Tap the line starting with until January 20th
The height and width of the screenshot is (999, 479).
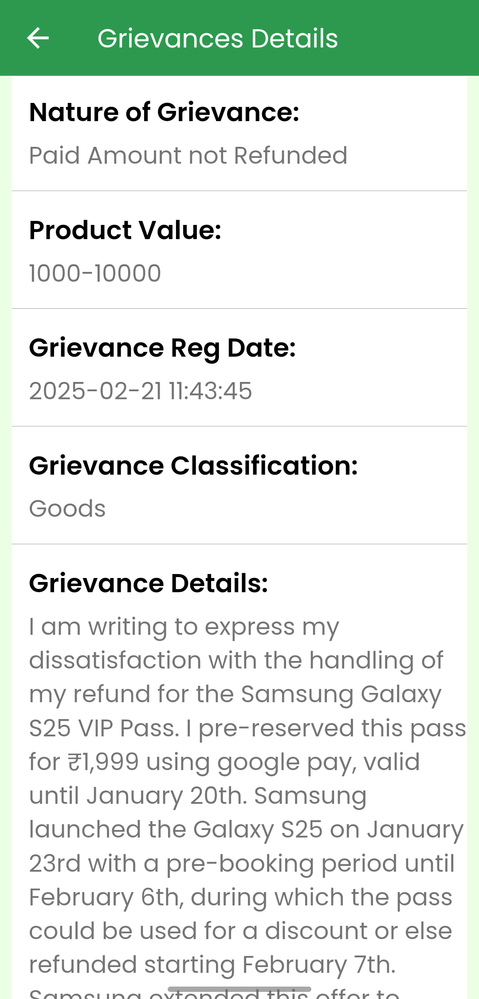pos(198,796)
